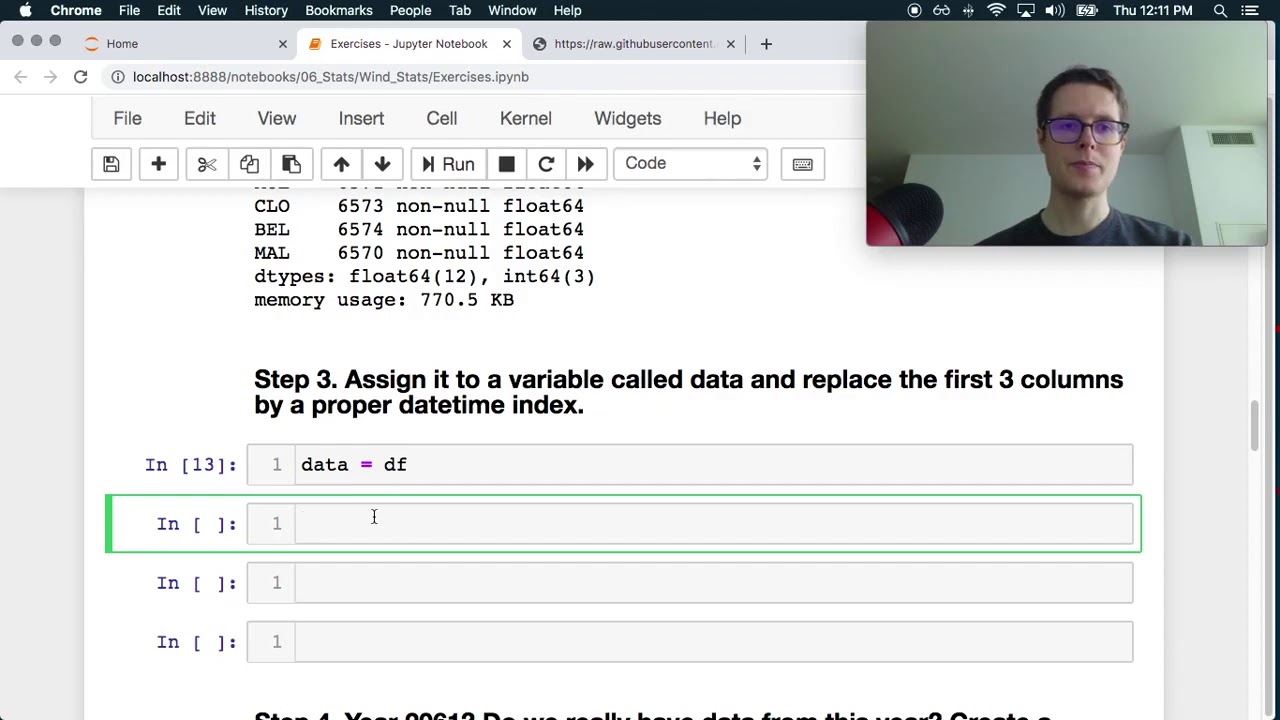The width and height of the screenshot is (1280, 720).
Task: Open Jupyter File menu
Action: 127,118
